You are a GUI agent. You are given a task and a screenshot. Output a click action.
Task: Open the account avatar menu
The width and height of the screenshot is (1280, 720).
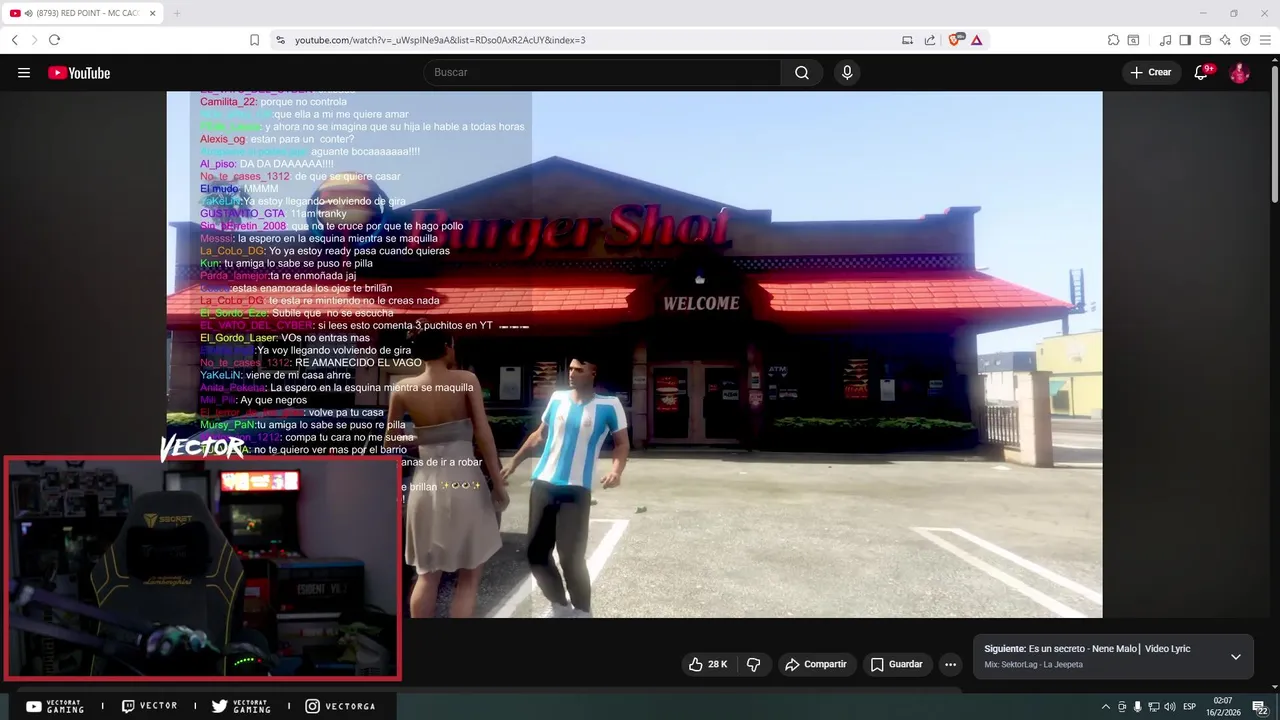pyautogui.click(x=1239, y=72)
